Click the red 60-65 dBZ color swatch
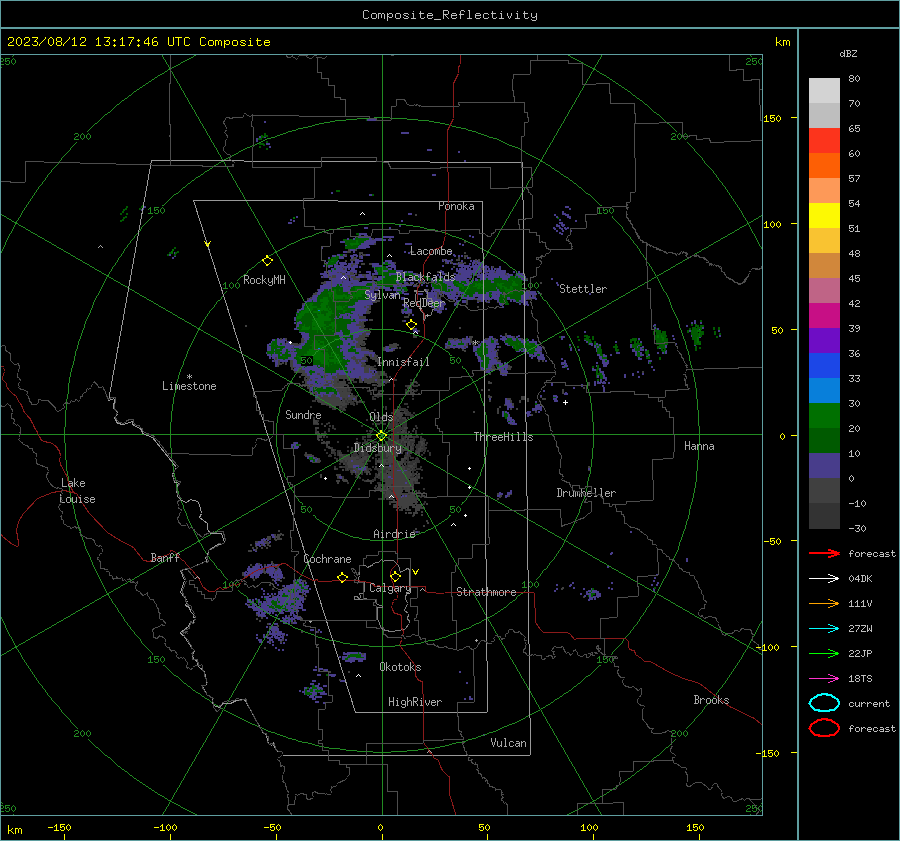Image resolution: width=900 pixels, height=841 pixels. [824, 140]
